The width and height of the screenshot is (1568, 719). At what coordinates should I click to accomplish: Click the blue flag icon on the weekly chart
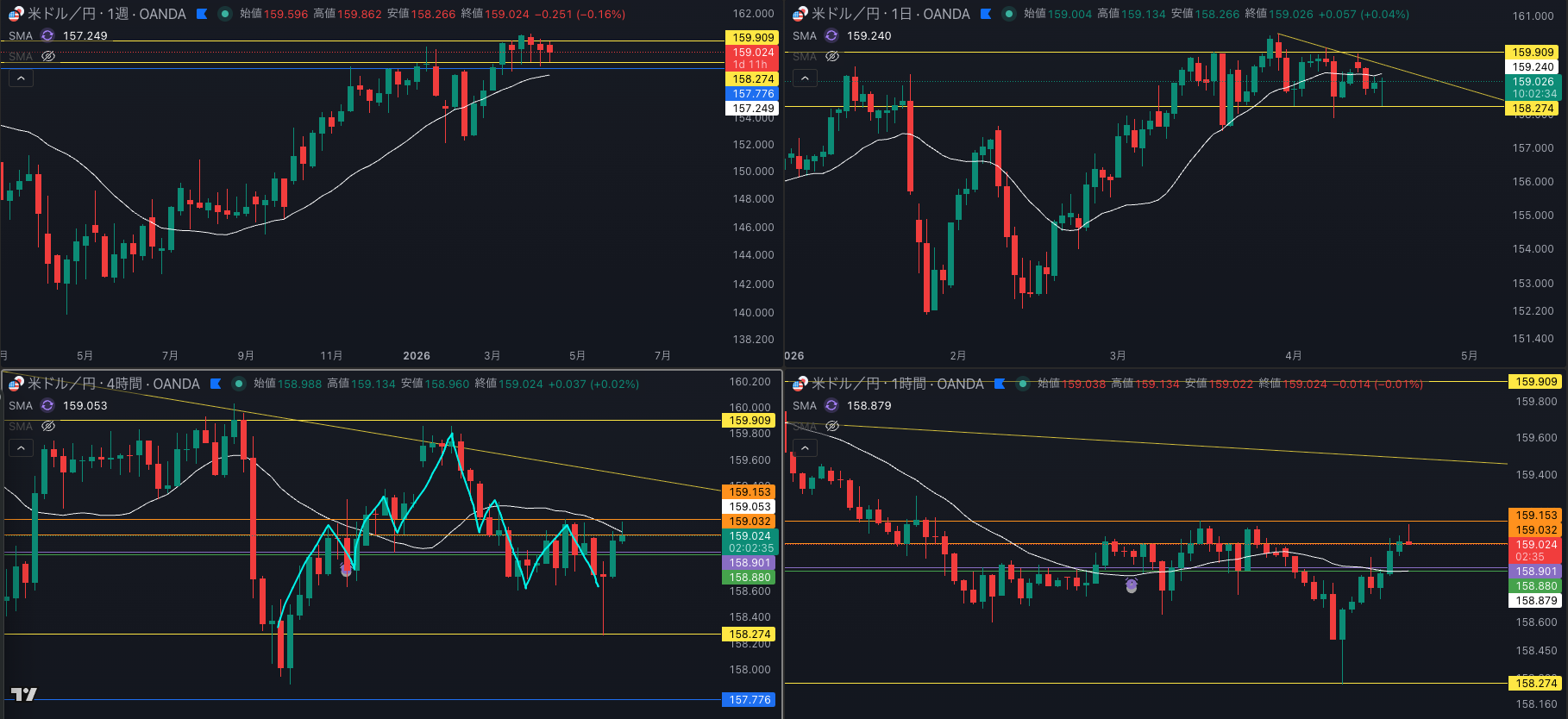(202, 14)
